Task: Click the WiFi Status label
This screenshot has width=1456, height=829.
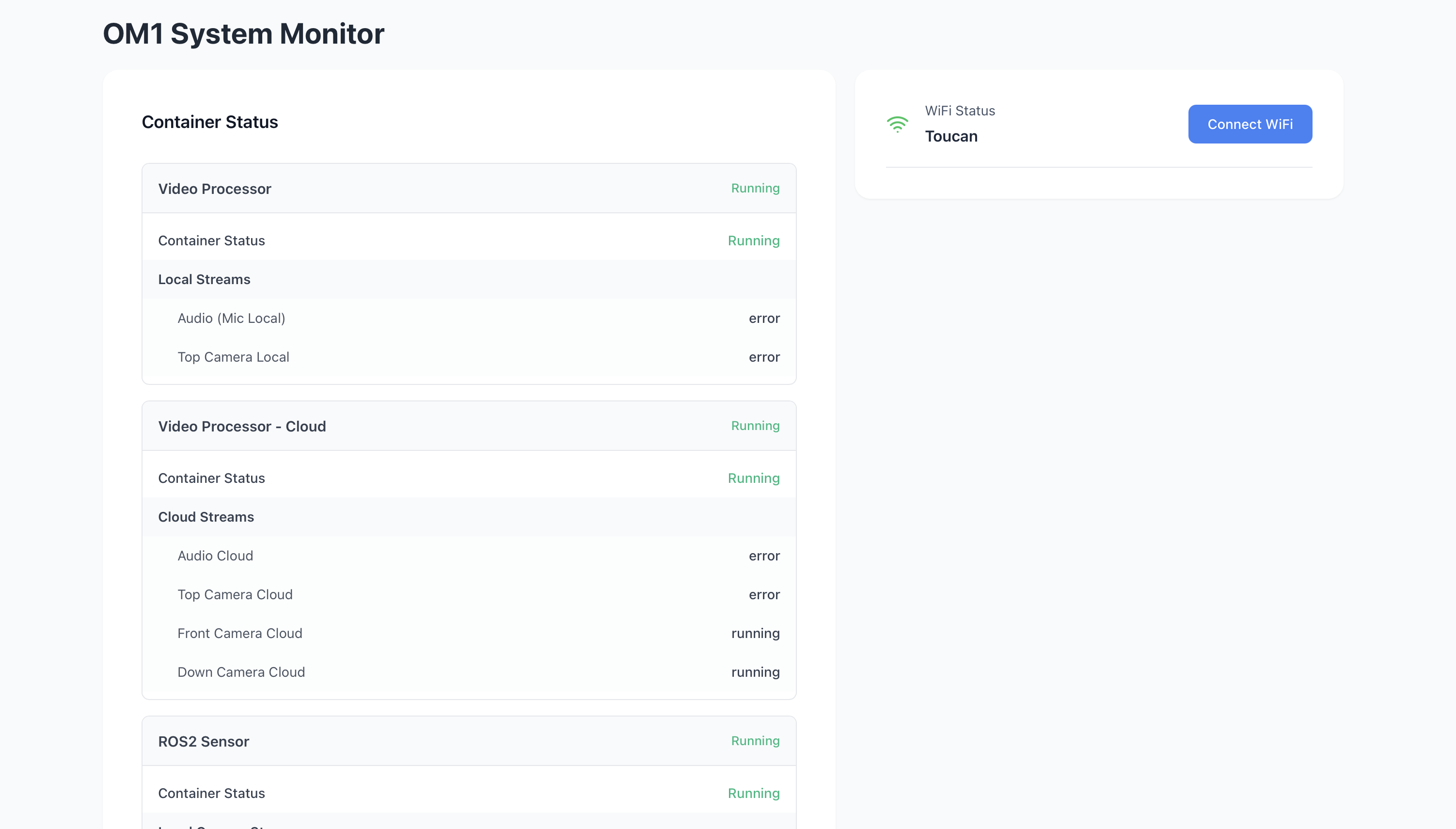Action: point(960,111)
